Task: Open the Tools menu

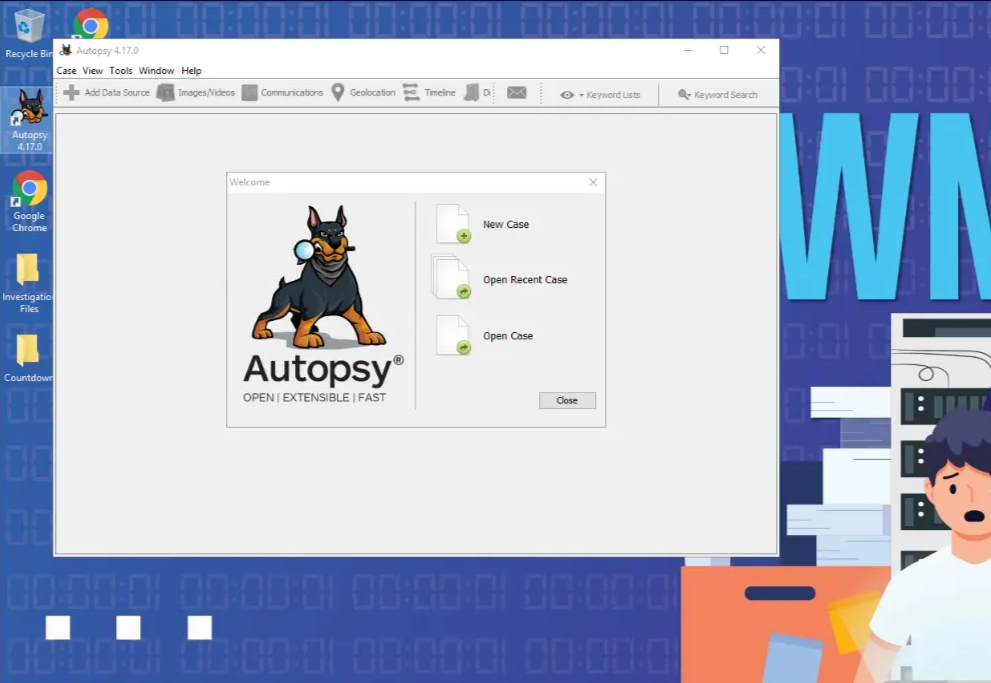Action: click(121, 71)
